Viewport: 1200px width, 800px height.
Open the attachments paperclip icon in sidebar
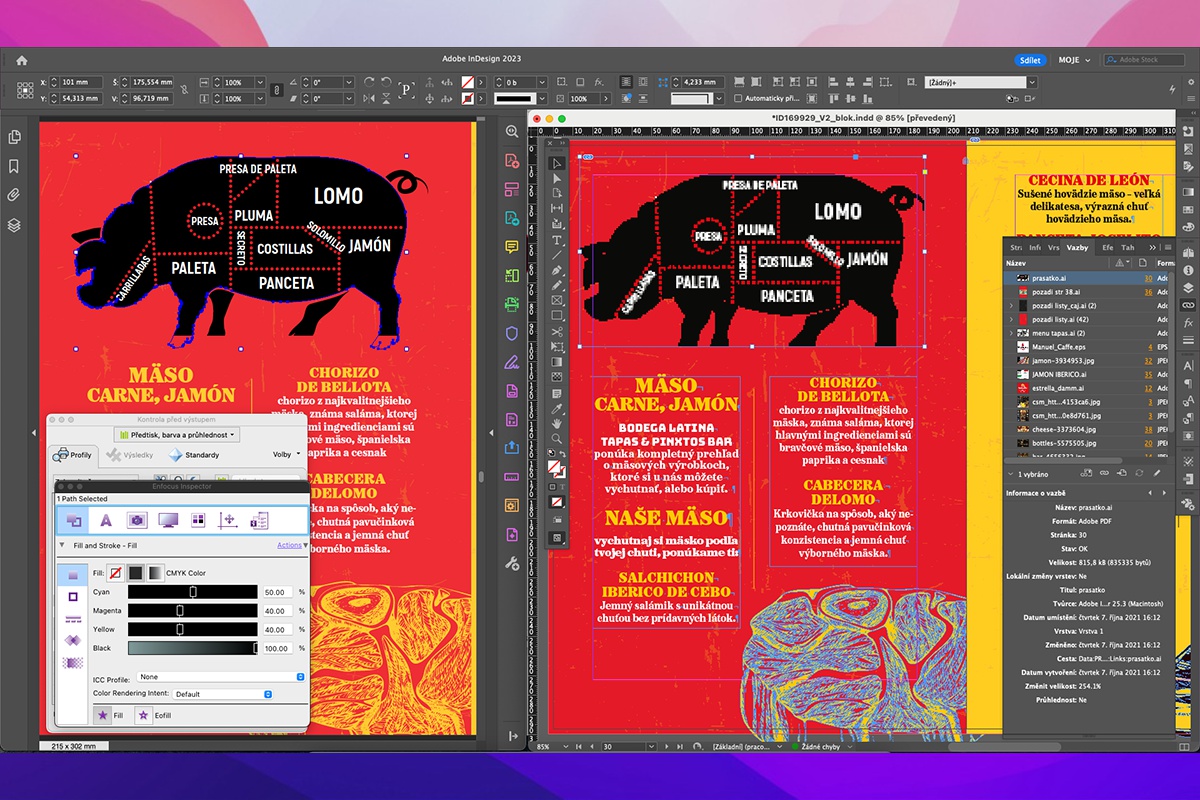tap(14, 195)
